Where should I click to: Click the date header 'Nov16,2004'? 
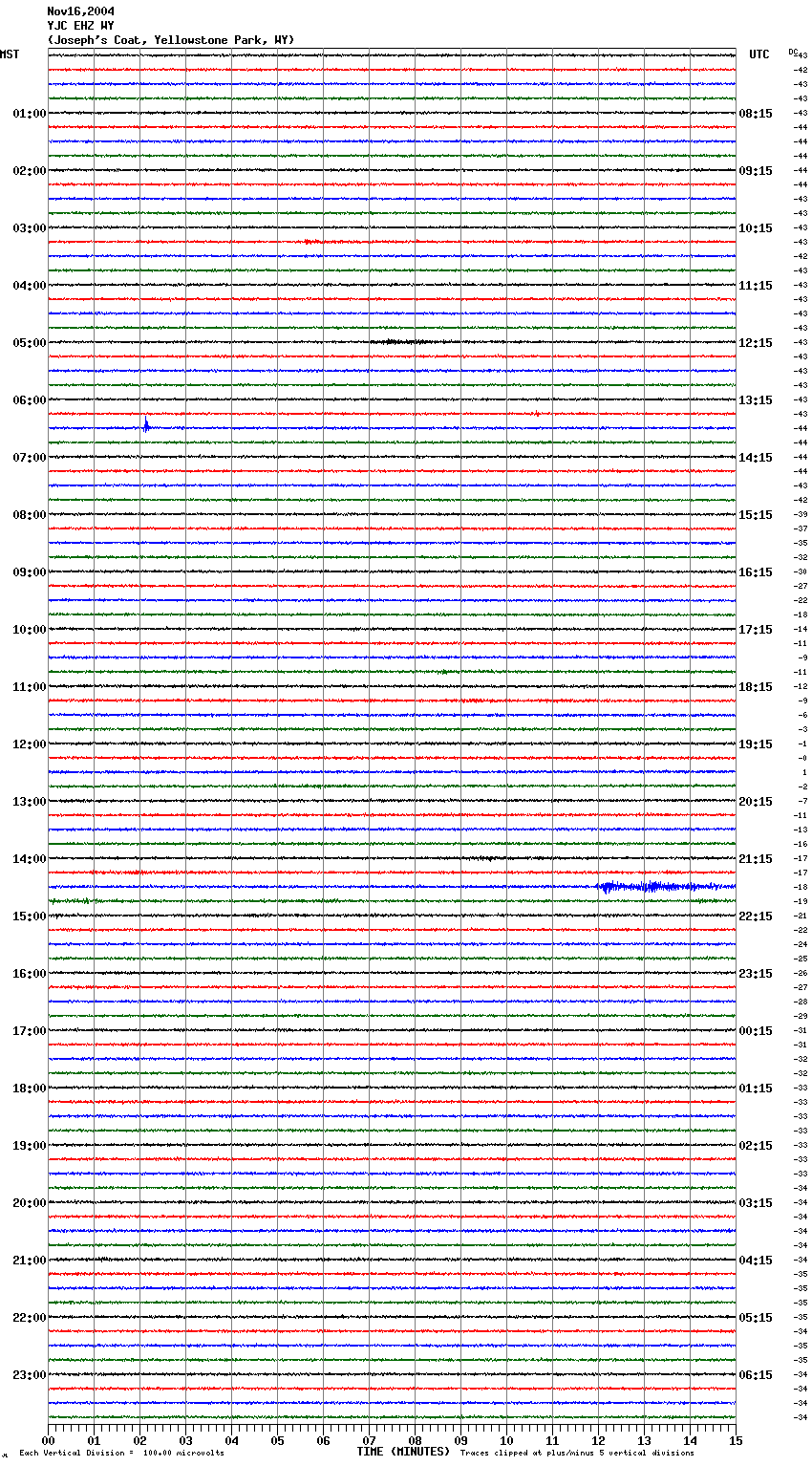click(80, 11)
